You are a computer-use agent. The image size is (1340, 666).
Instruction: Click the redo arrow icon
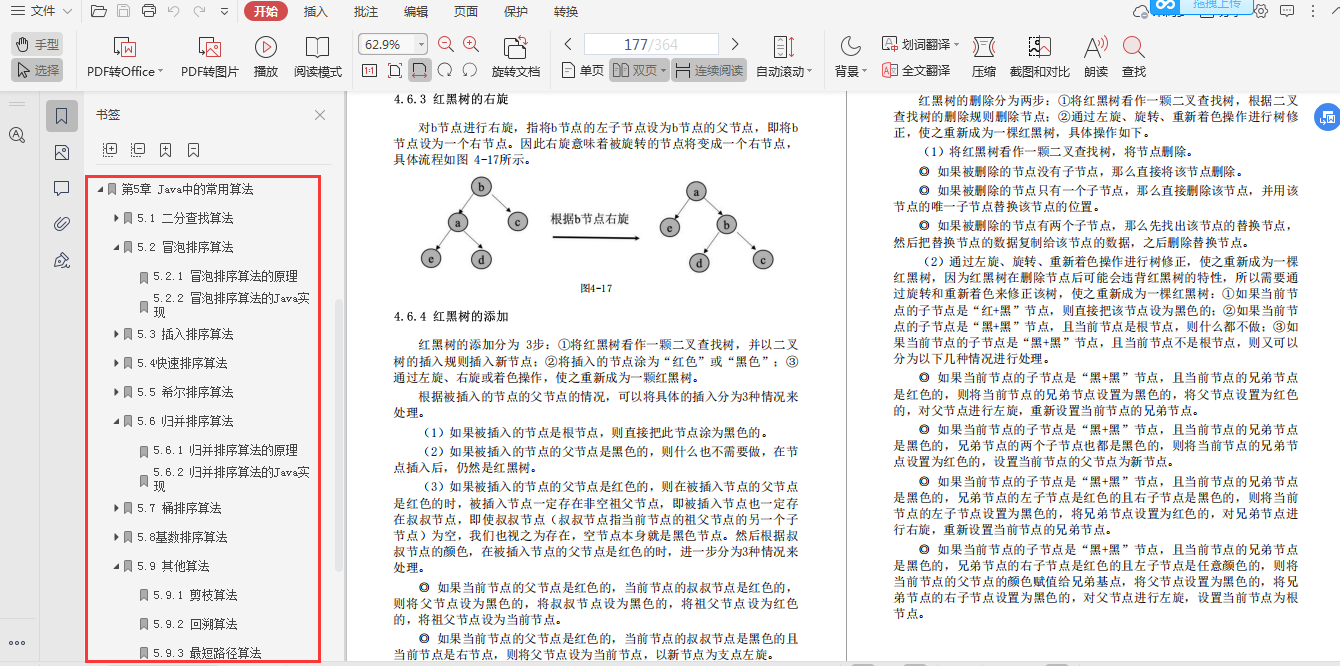click(199, 12)
